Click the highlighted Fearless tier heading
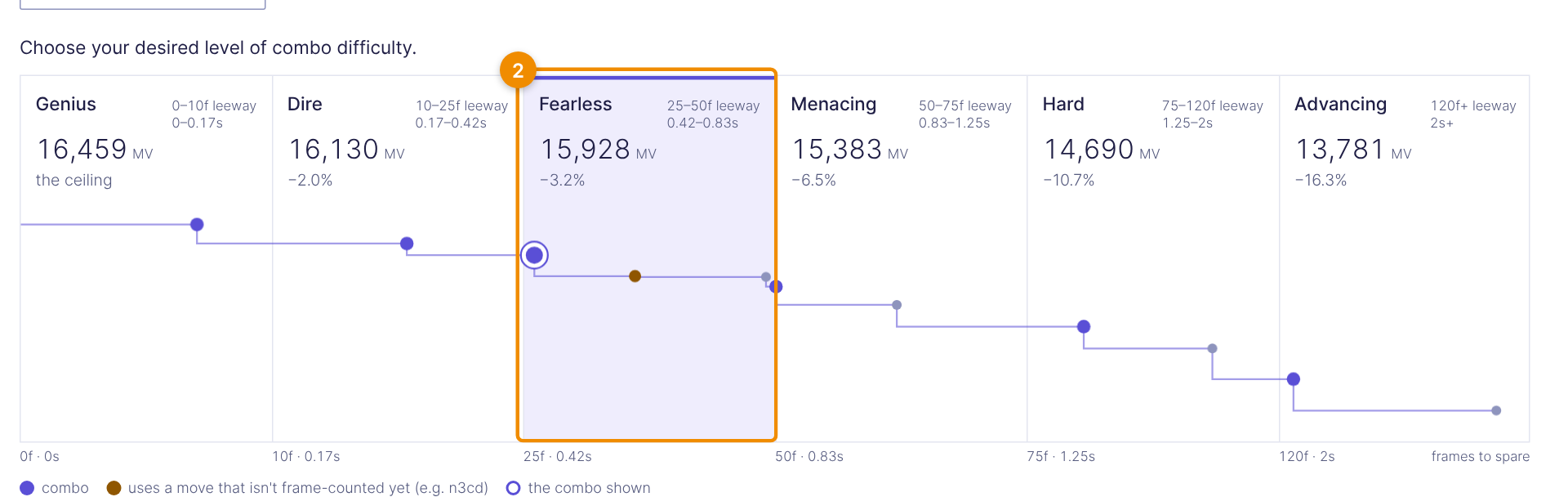Image resolution: width=1568 pixels, height=497 pixels. click(x=575, y=105)
